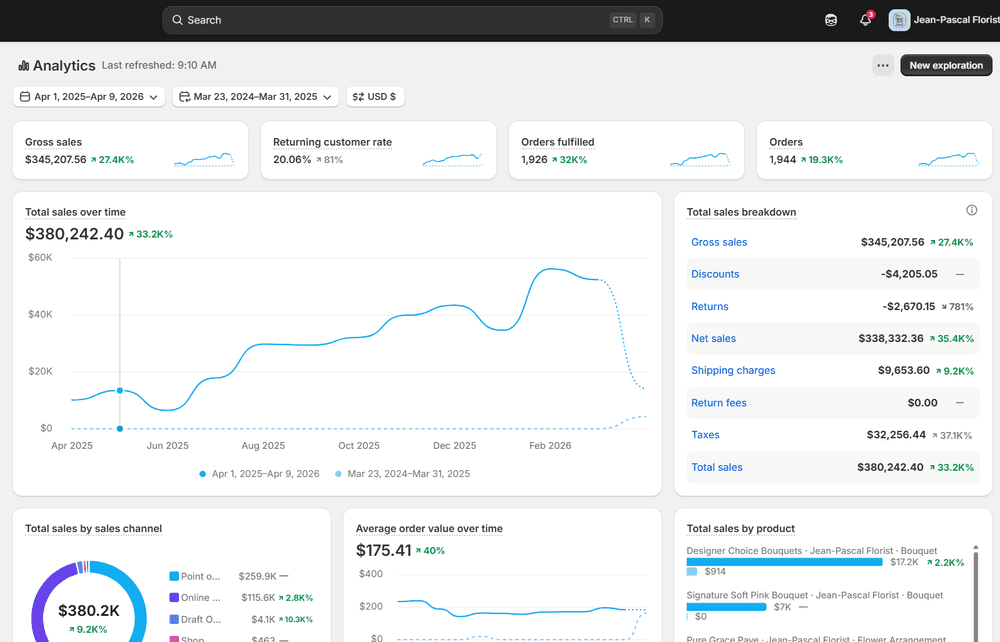Image resolution: width=1000 pixels, height=642 pixels.
Task: Follow the Net sales breakdown link
Action: (713, 338)
